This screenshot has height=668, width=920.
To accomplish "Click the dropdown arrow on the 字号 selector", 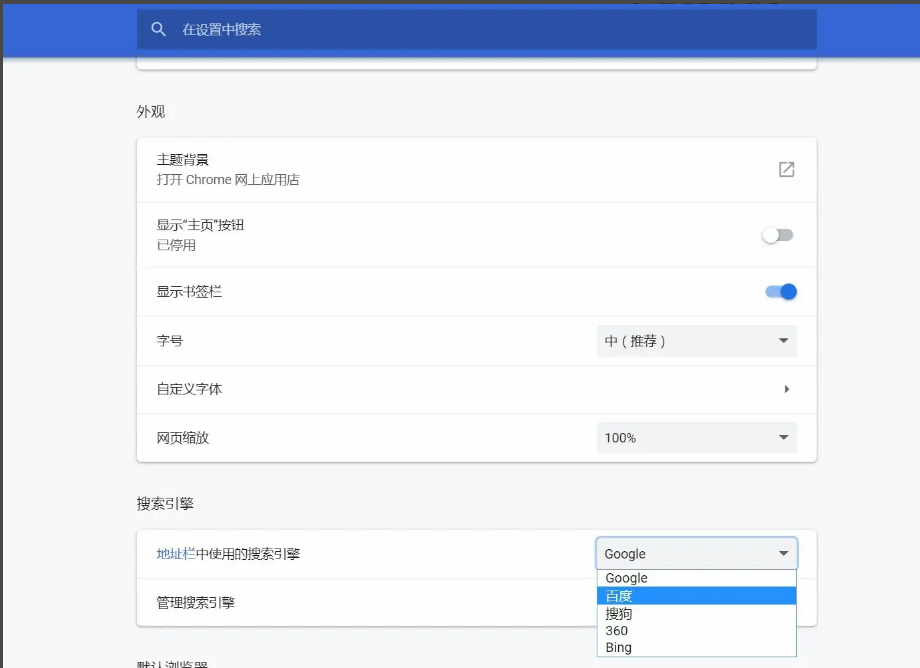I will (784, 340).
